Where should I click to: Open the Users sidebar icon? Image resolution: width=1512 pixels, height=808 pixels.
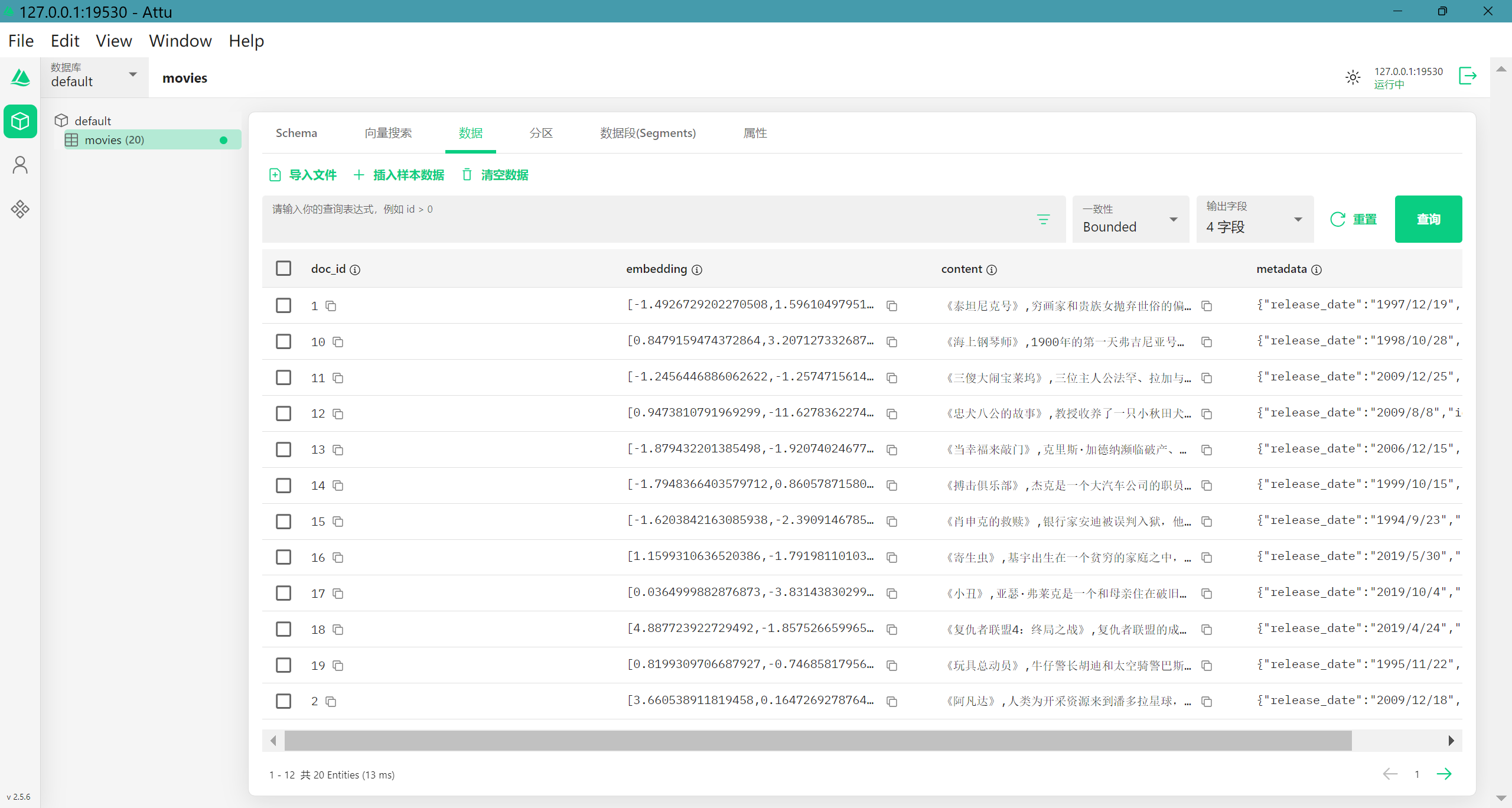(x=20, y=165)
